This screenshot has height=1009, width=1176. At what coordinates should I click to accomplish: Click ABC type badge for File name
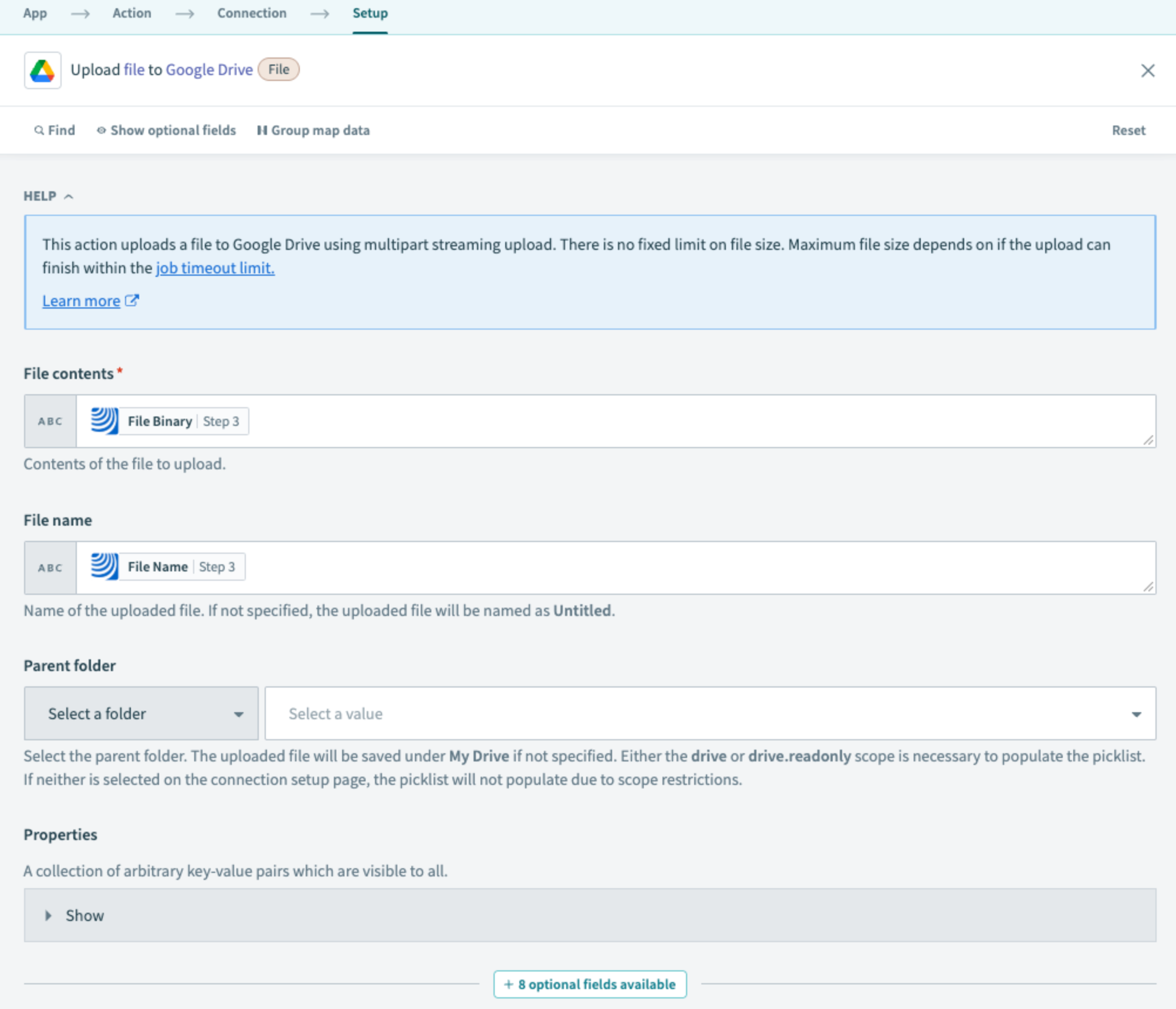click(x=50, y=568)
